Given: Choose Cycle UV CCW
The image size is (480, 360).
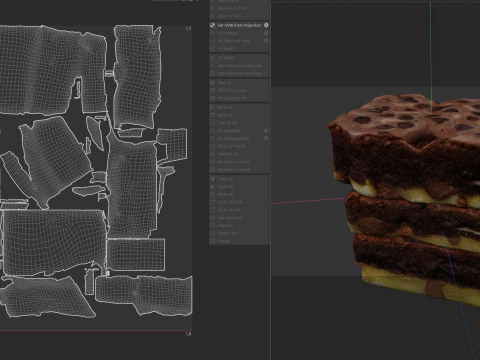Looking at the screenshot, I should coord(239,202).
